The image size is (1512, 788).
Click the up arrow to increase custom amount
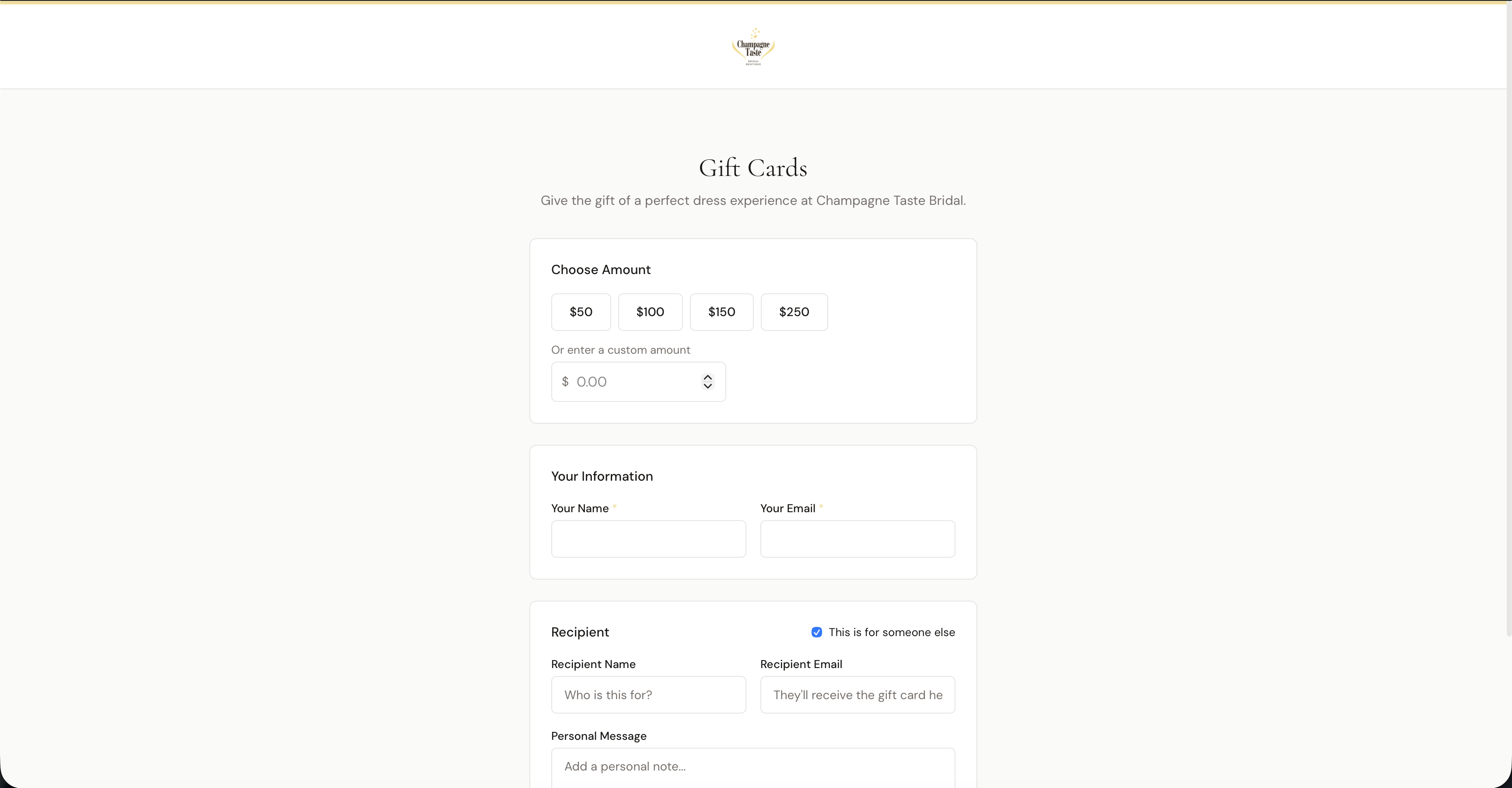click(x=708, y=377)
